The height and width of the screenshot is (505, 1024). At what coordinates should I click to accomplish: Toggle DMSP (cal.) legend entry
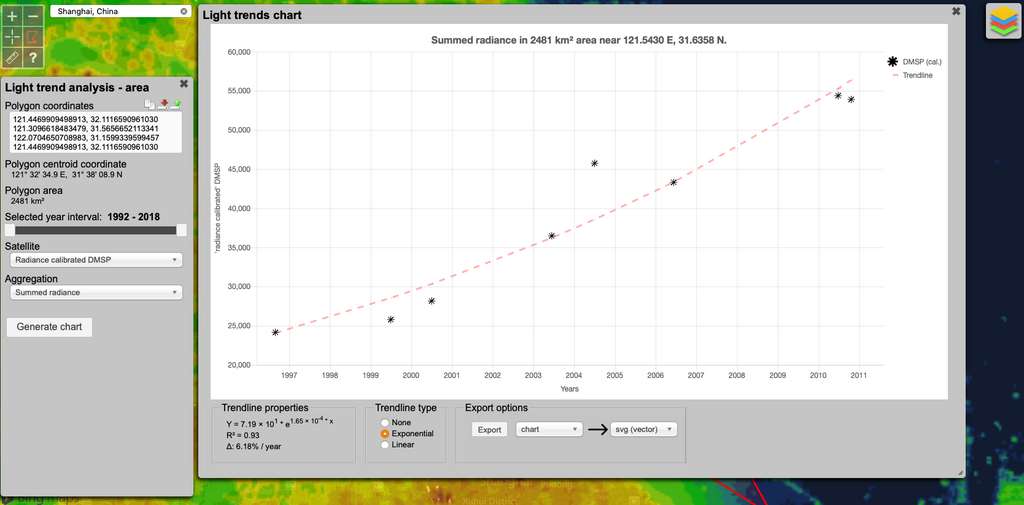click(914, 62)
